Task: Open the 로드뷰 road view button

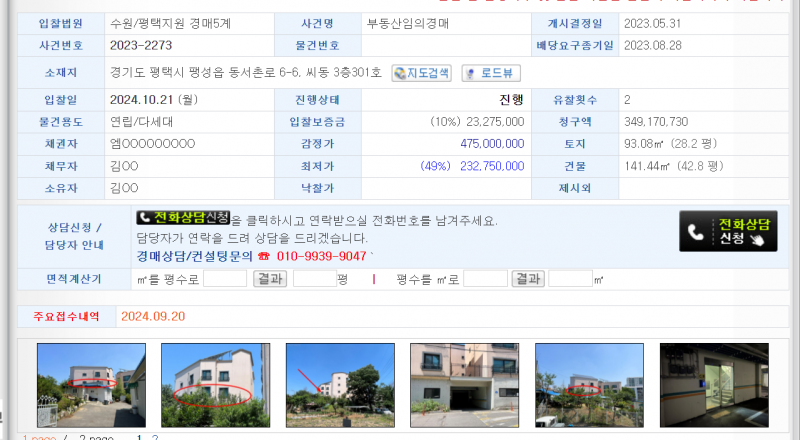Action: tap(490, 73)
